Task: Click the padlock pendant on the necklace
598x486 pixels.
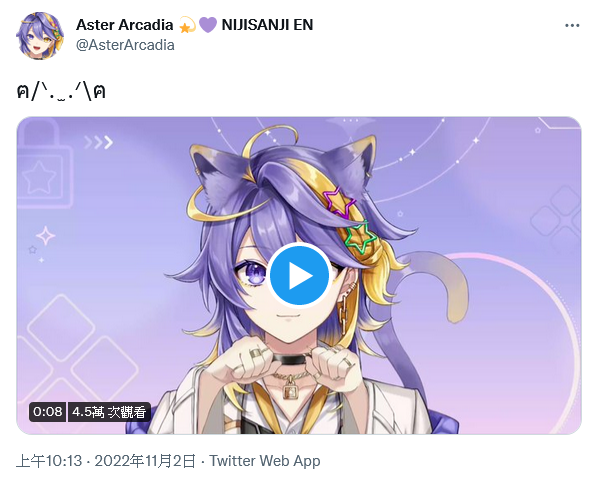Action: [x=291, y=388]
